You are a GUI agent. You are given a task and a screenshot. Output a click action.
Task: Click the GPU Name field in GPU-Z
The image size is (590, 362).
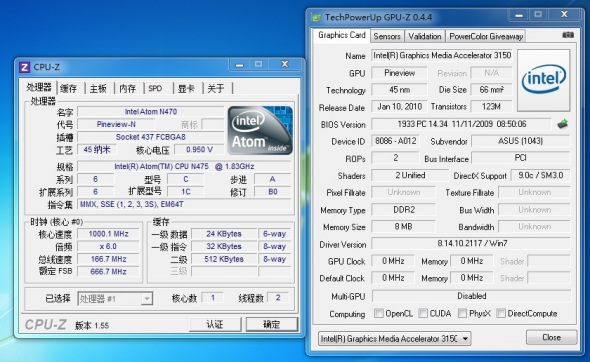coord(442,55)
